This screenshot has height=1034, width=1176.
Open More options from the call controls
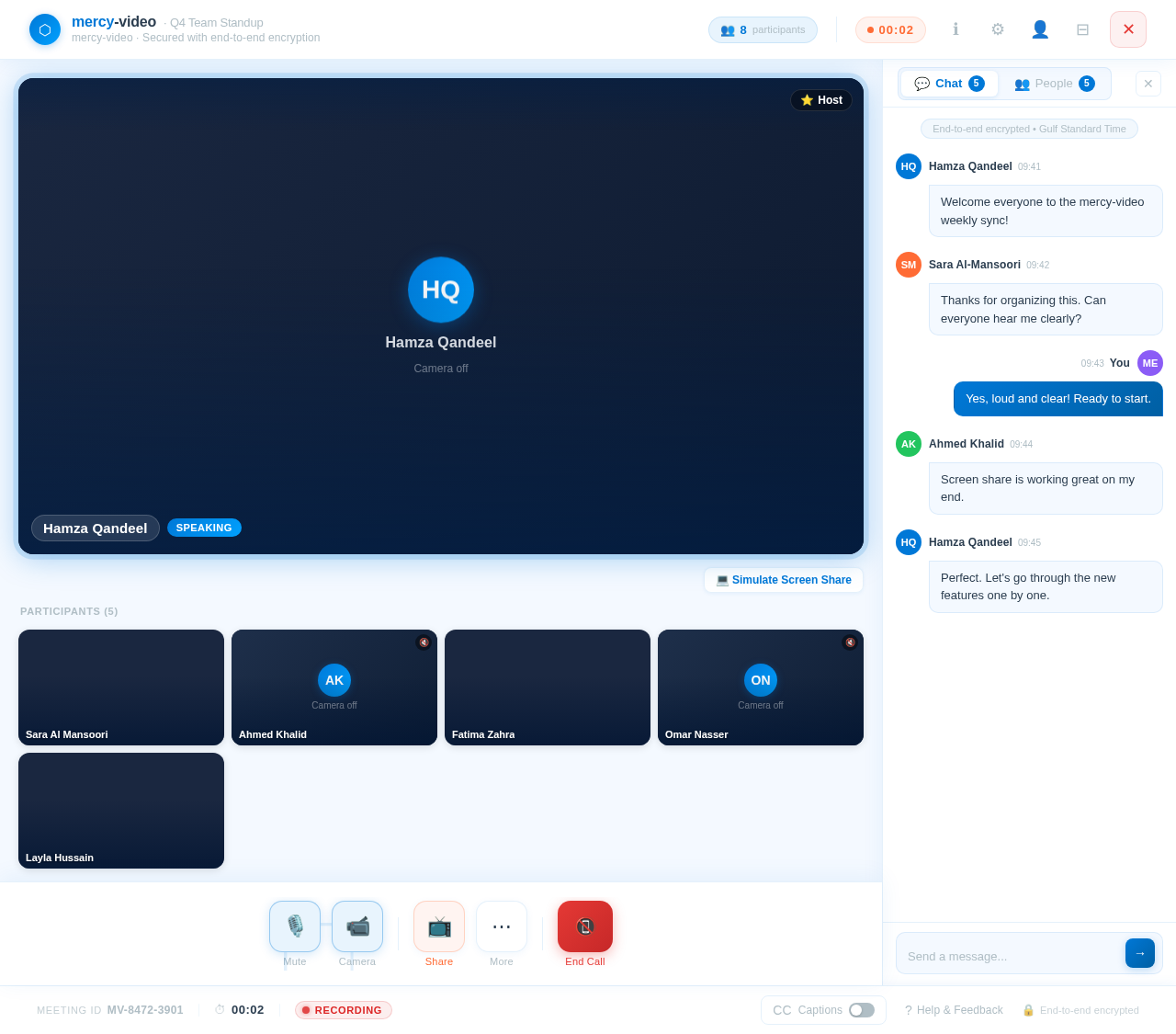coord(501,926)
